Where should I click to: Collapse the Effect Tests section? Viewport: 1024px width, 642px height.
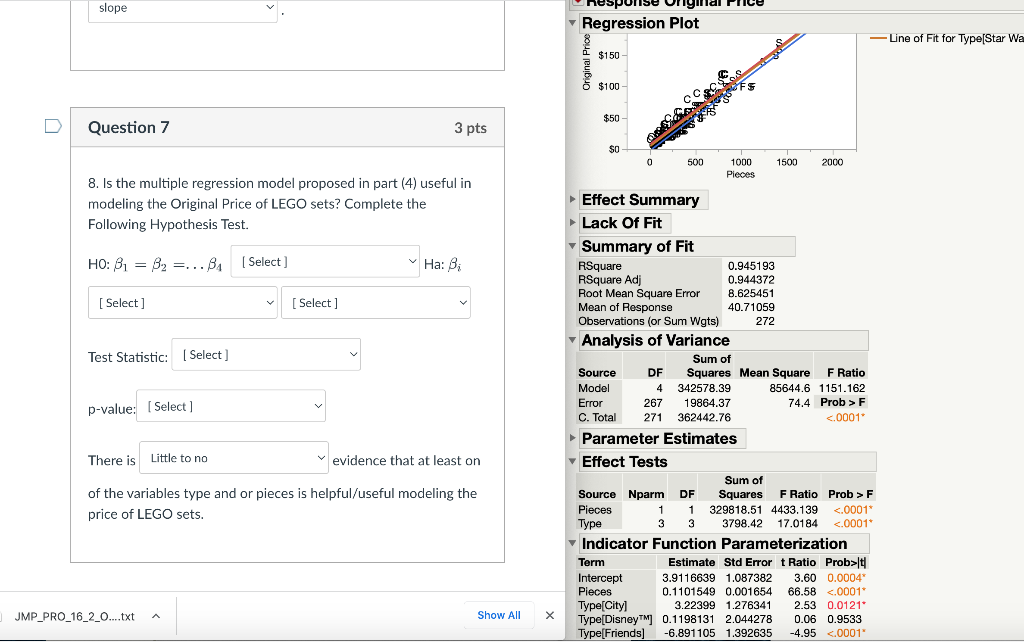[x=573, y=461]
